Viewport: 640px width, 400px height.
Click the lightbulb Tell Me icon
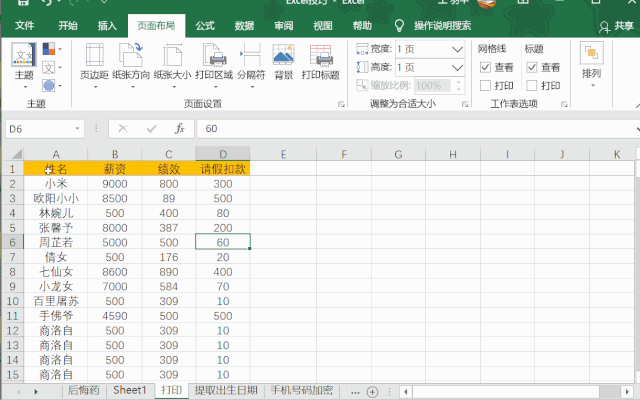click(399, 26)
